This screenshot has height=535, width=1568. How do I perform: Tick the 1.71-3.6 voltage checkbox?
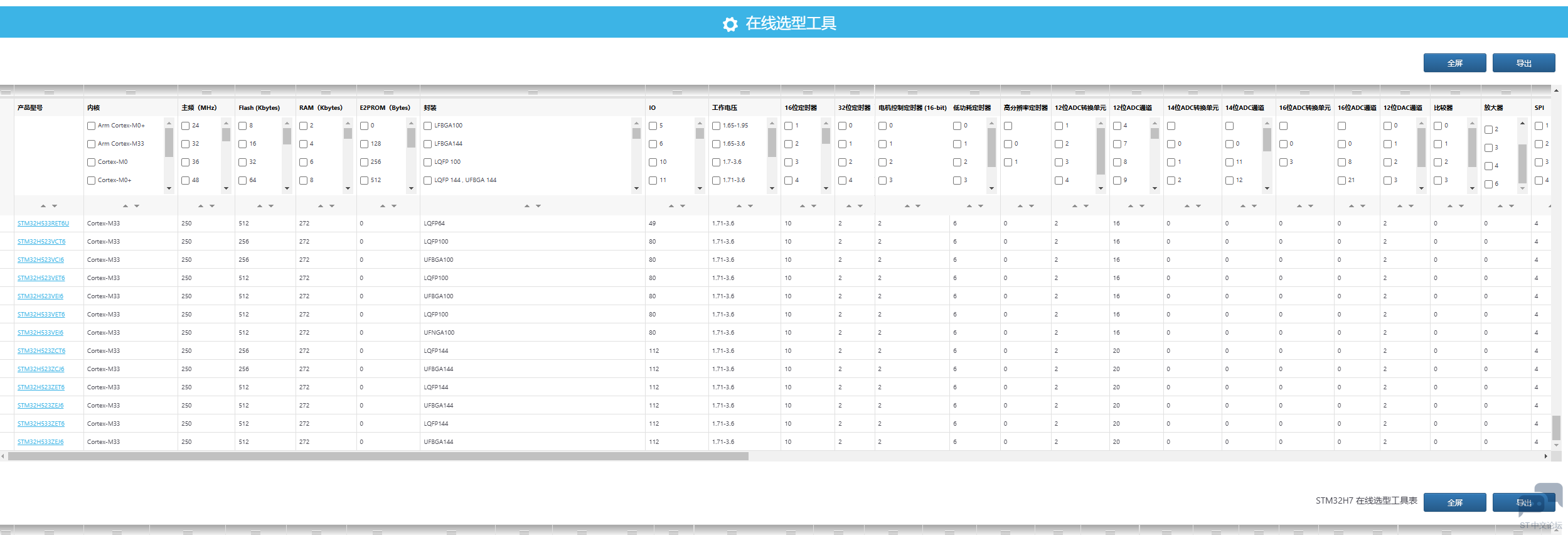717,180
